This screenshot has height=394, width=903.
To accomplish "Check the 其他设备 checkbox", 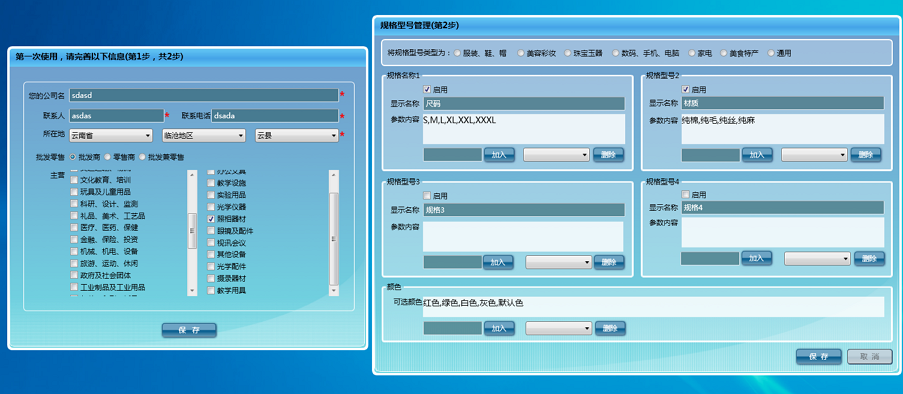I will tap(211, 255).
